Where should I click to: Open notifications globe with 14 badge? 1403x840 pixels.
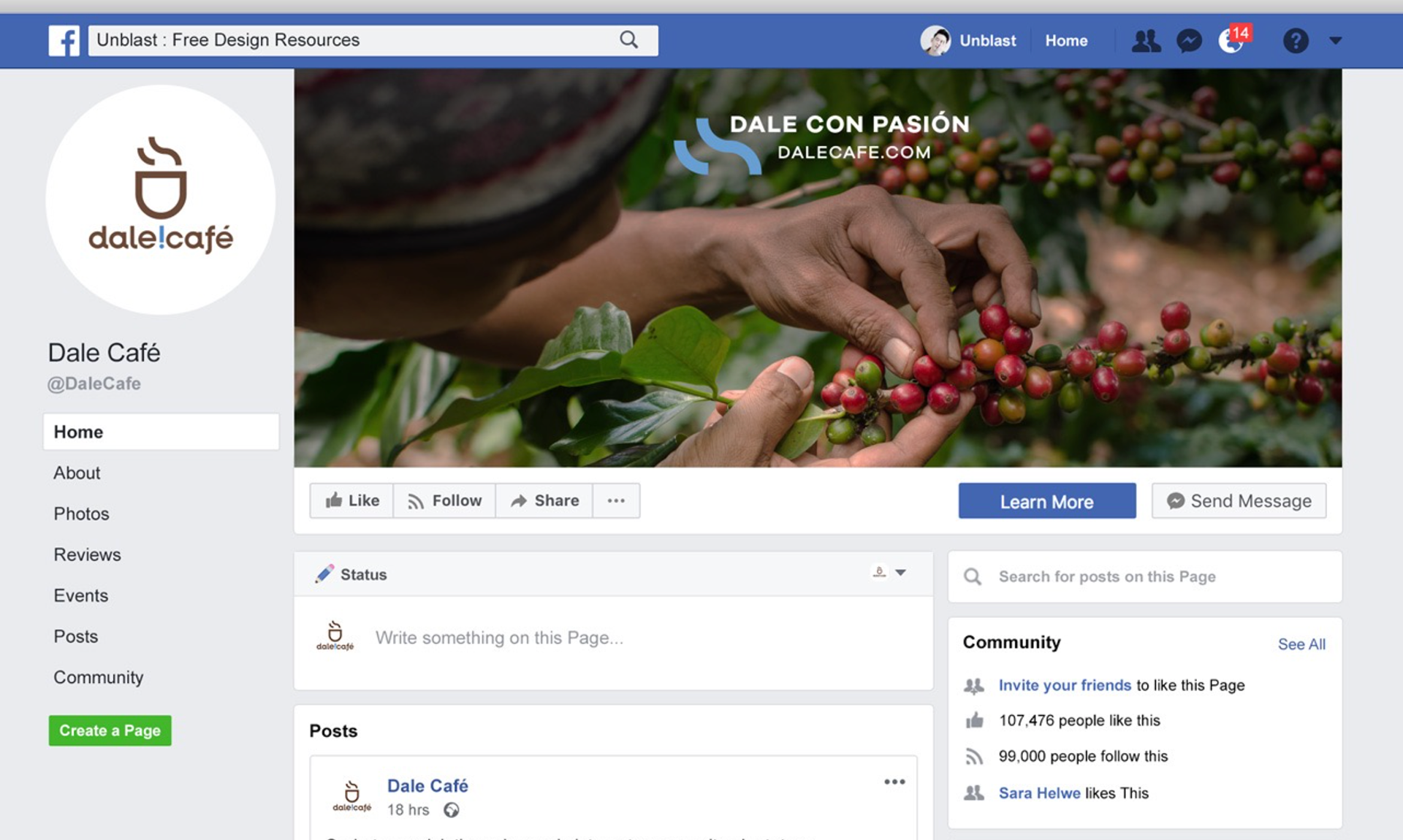[1233, 39]
